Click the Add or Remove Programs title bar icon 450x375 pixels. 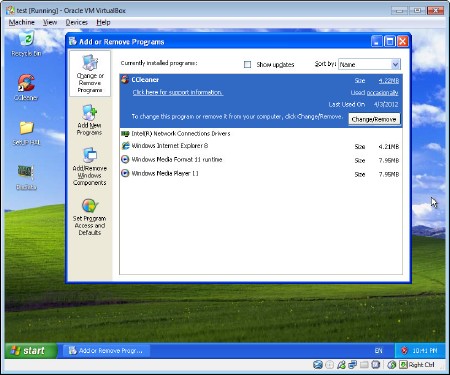73,41
